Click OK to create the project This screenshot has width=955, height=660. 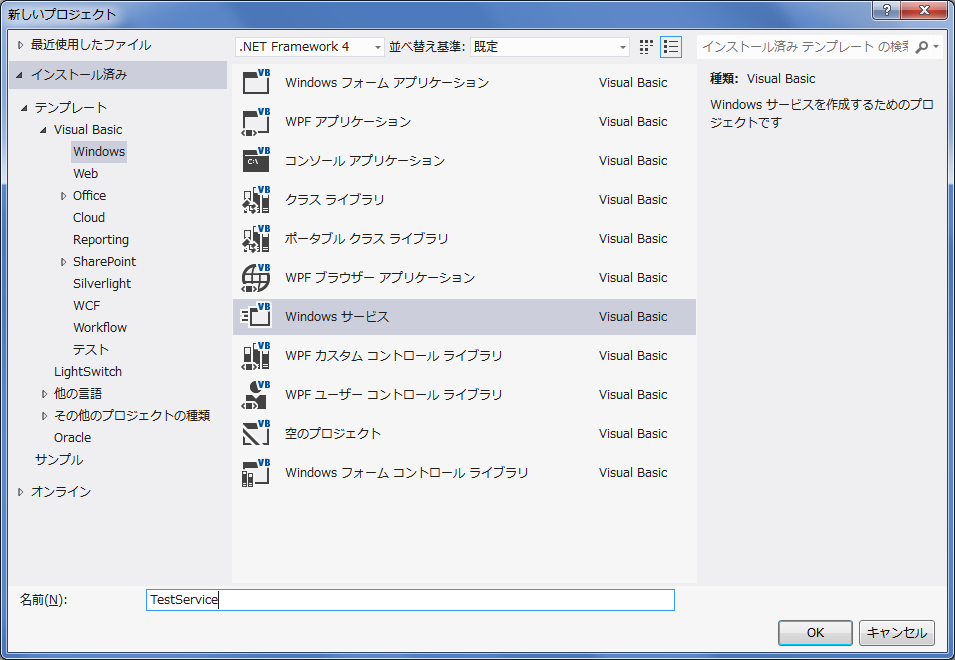(815, 633)
